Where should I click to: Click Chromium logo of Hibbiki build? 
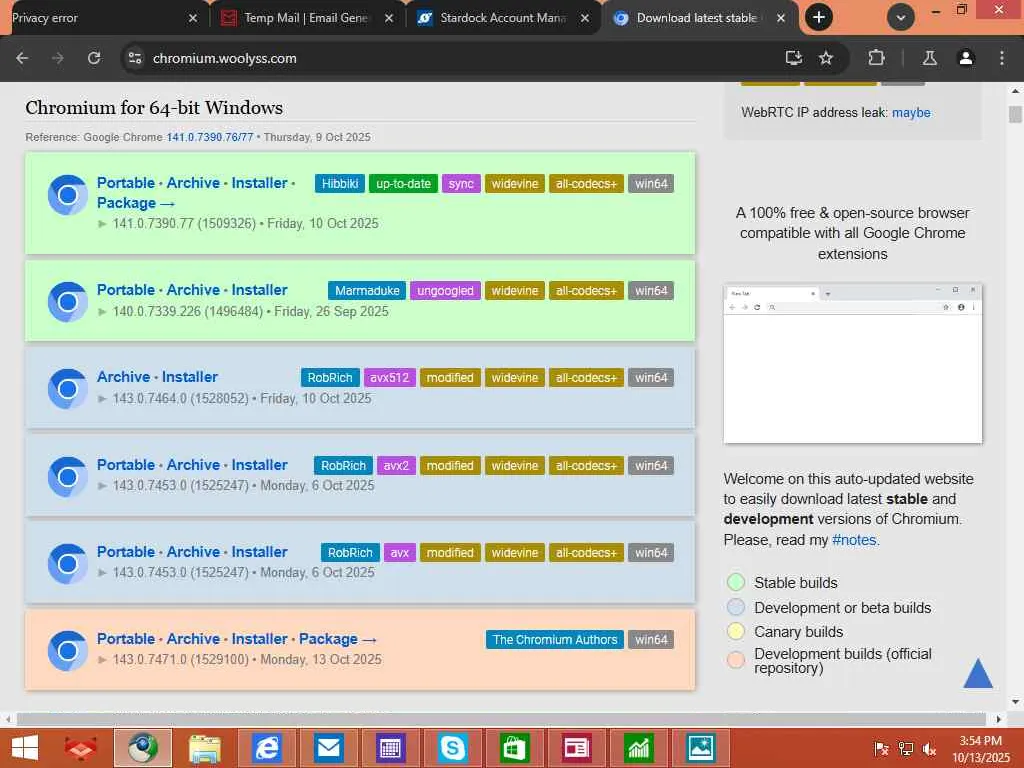tap(67, 195)
